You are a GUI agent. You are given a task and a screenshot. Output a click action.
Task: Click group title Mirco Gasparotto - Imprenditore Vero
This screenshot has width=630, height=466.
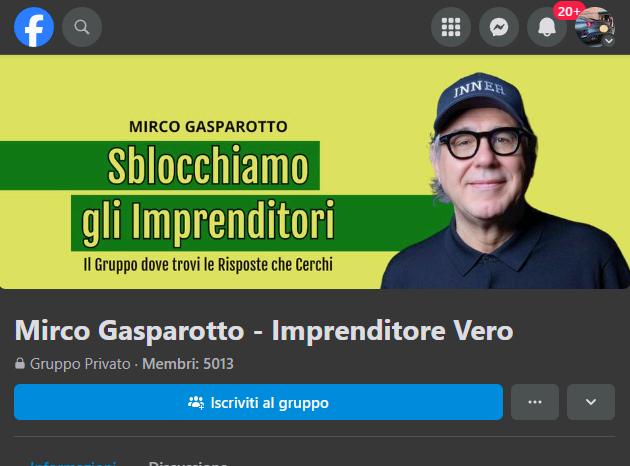pyautogui.click(x=264, y=331)
